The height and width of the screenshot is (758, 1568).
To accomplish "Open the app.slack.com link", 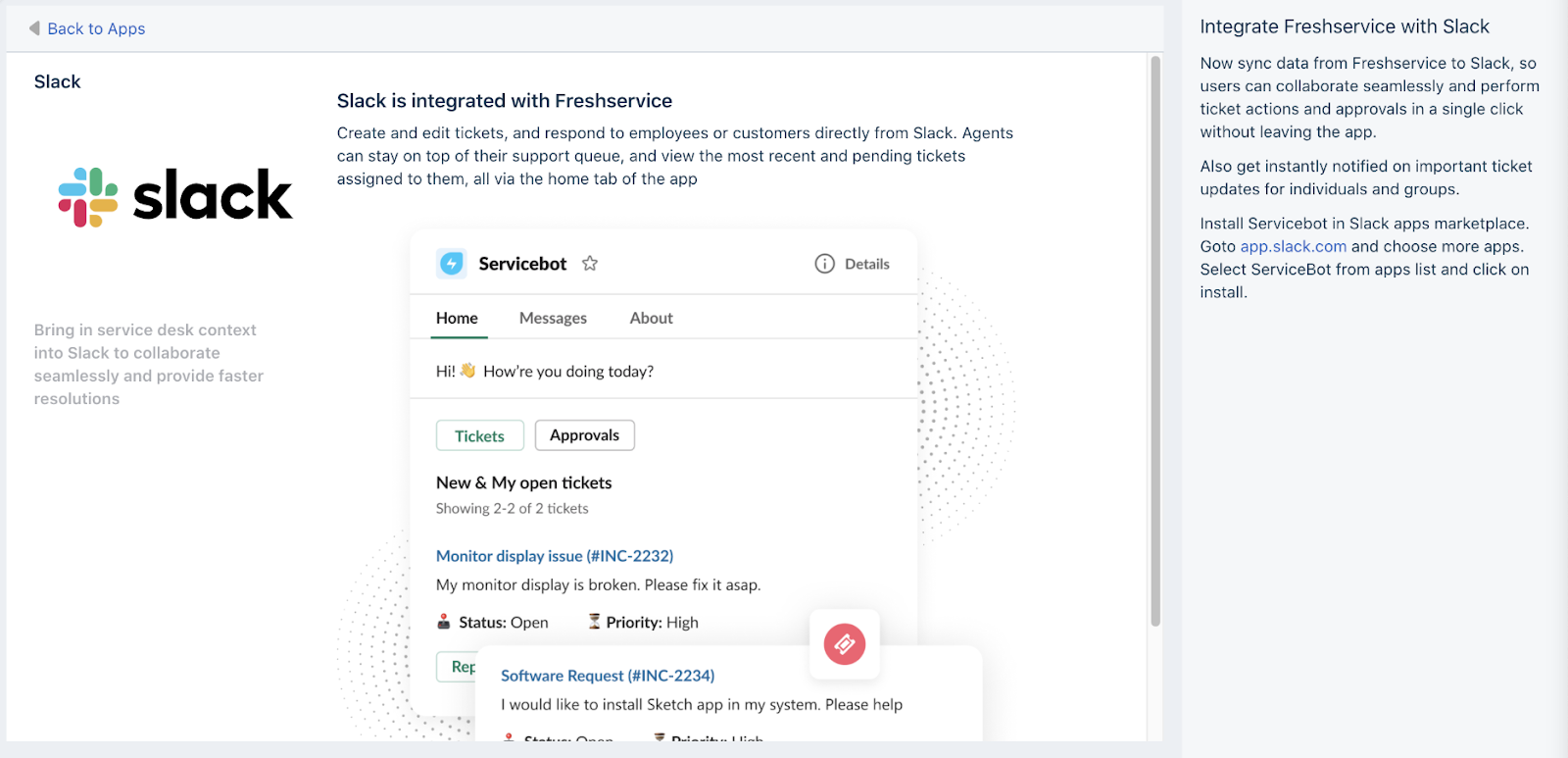I will tap(1294, 247).
